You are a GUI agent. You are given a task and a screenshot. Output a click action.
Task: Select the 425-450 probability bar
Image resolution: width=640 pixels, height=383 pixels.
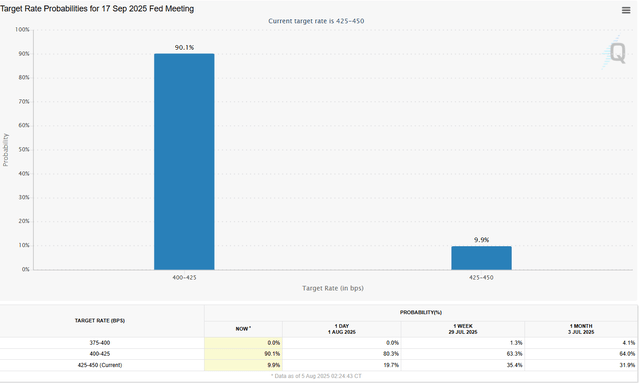[481, 258]
